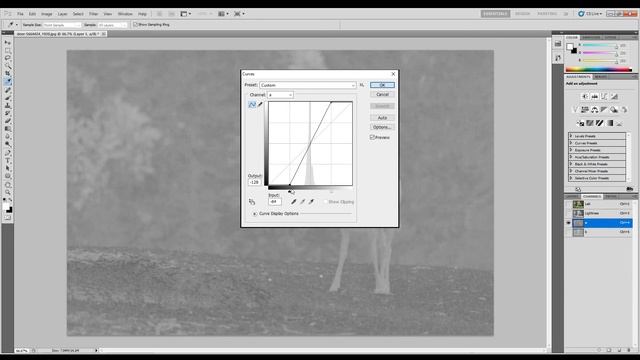Select the Eraser tool
This screenshot has width=640, height=360.
click(x=8, y=121)
